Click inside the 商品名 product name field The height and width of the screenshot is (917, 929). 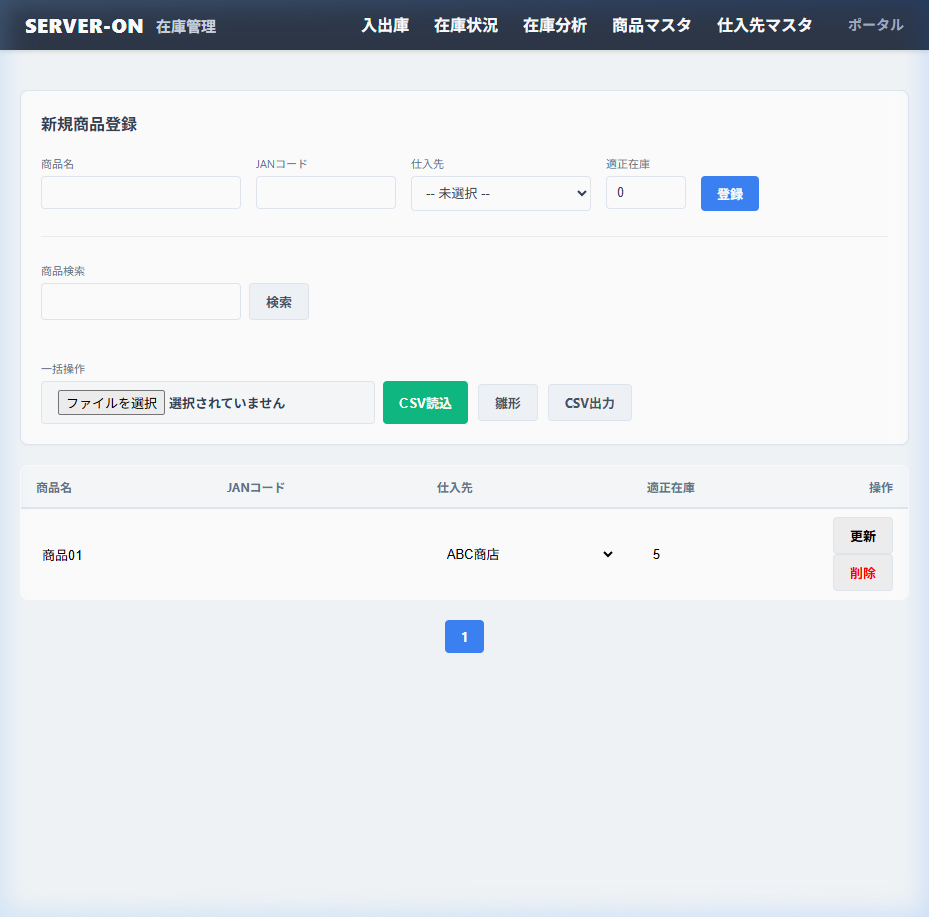140,192
